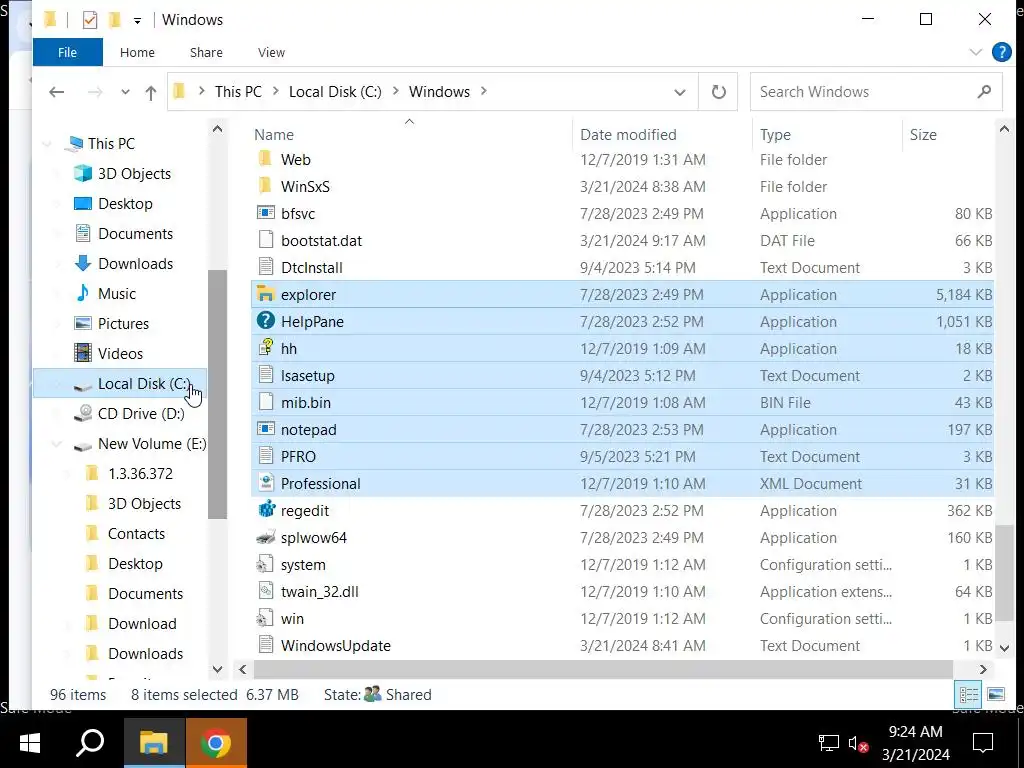Click the 3D Objects icon under This PC
Screen dimensions: 1024x768
tap(83, 173)
